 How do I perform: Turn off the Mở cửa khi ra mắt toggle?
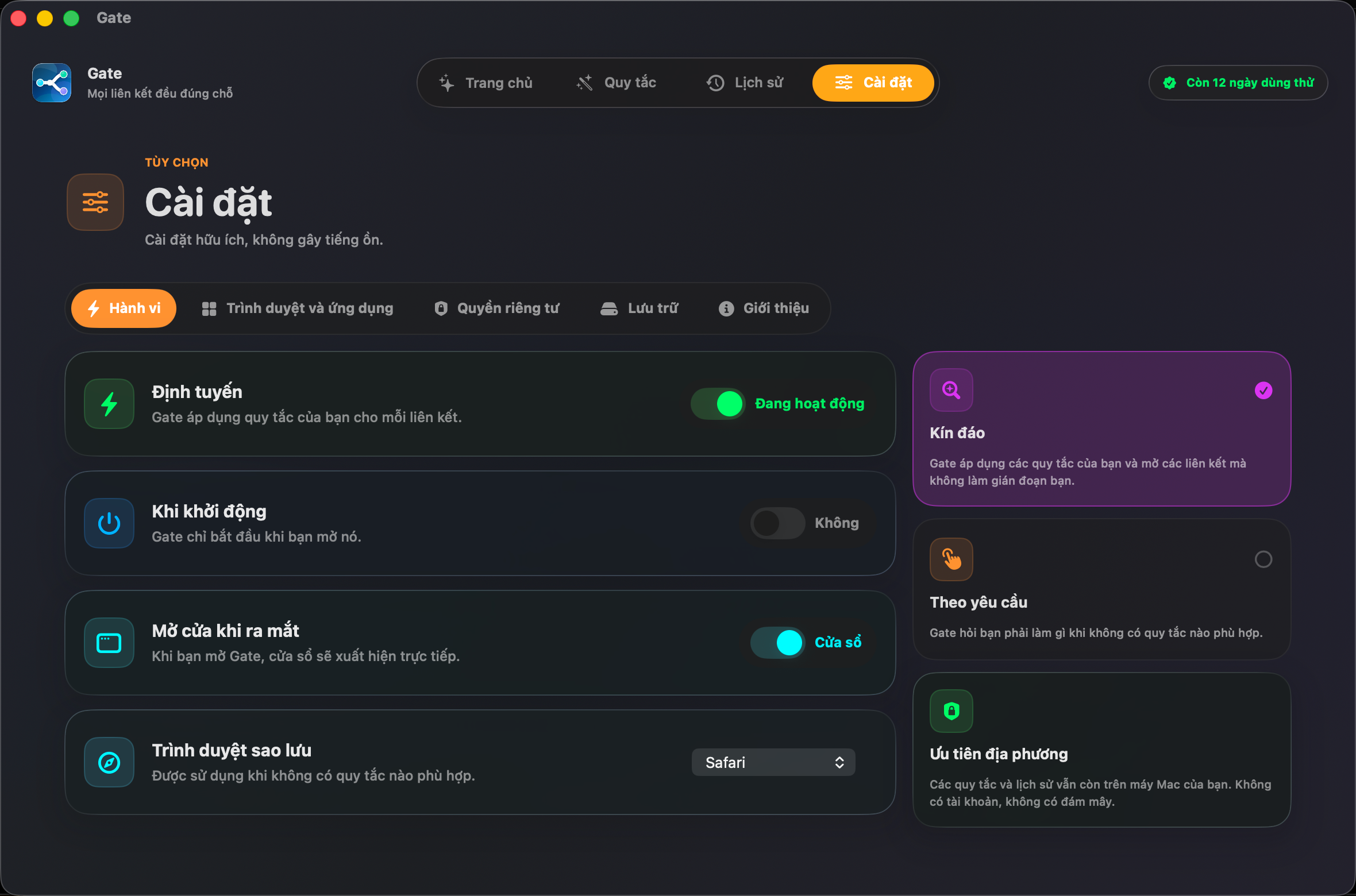[x=778, y=643]
